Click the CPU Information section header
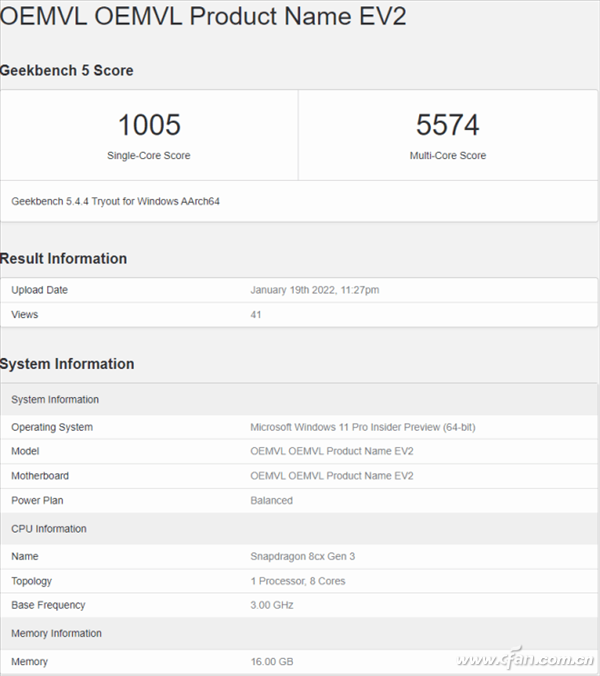This screenshot has height=676, width=600. (49, 529)
